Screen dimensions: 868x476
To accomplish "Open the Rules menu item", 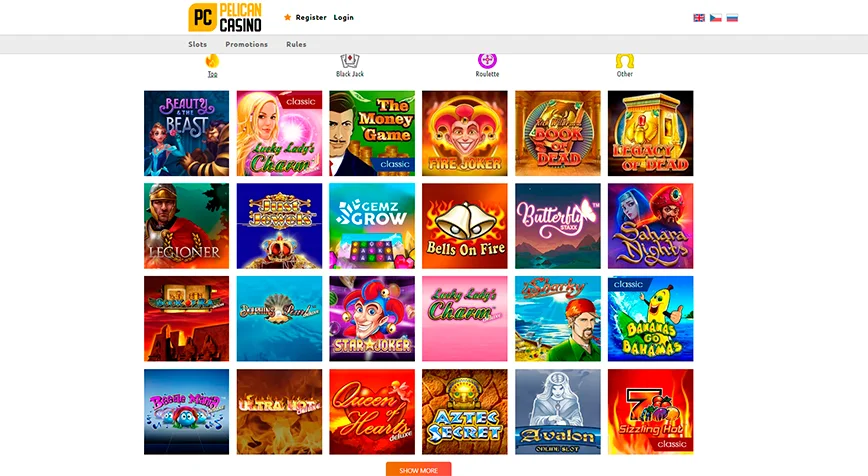I will tap(296, 44).
